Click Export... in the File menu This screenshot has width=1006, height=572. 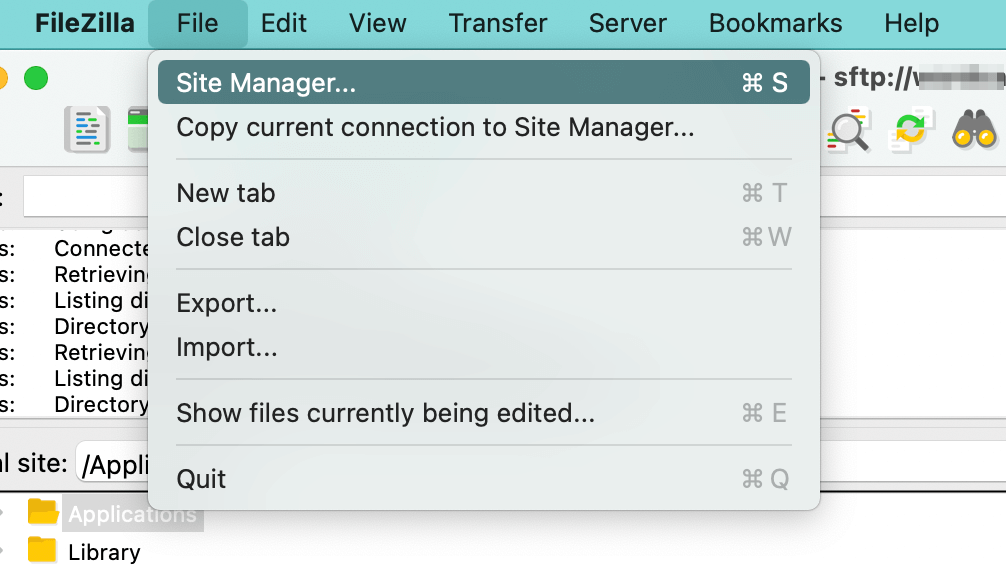[227, 303]
